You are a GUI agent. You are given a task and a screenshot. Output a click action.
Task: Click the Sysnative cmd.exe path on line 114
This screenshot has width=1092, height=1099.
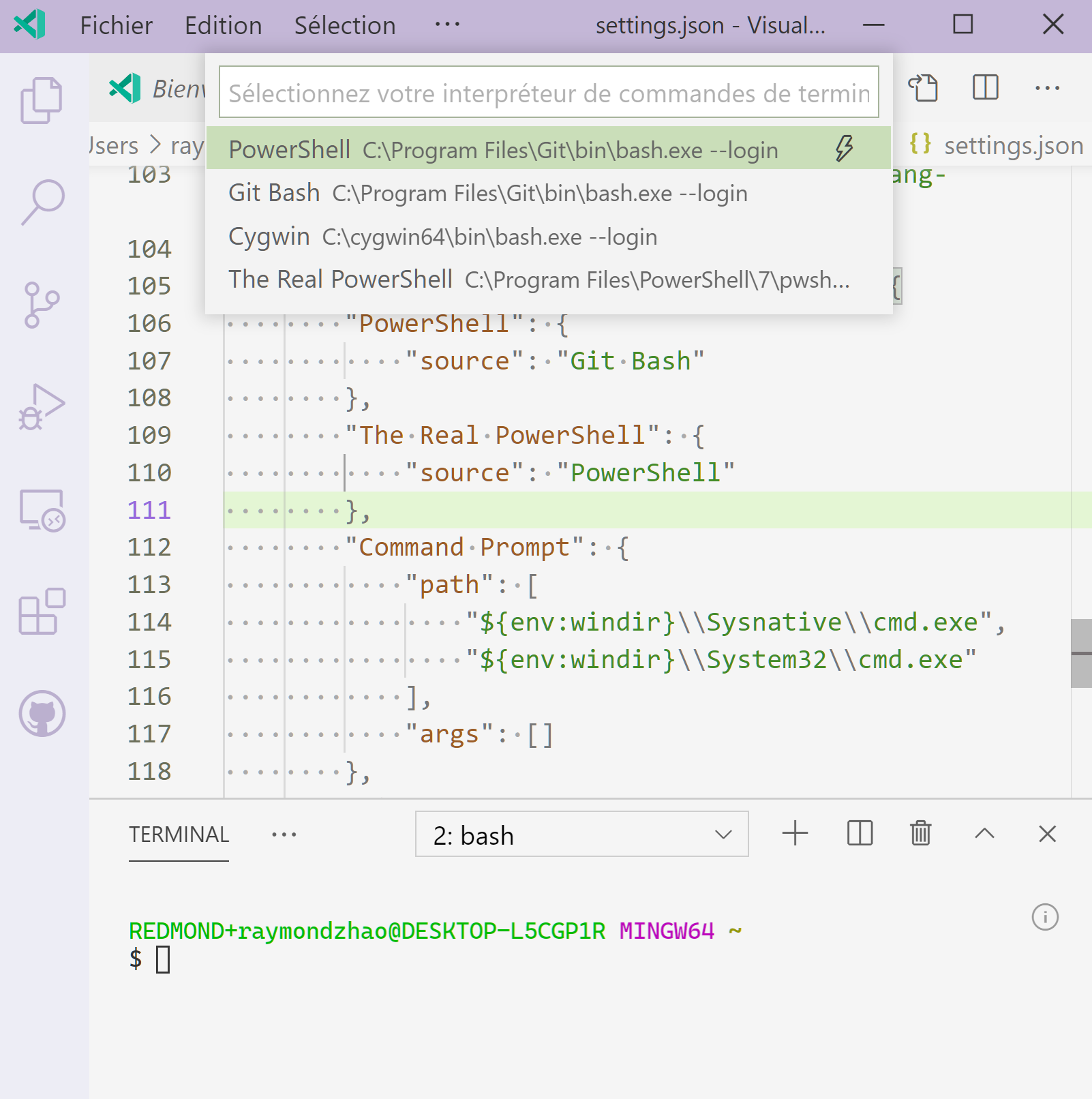729,622
